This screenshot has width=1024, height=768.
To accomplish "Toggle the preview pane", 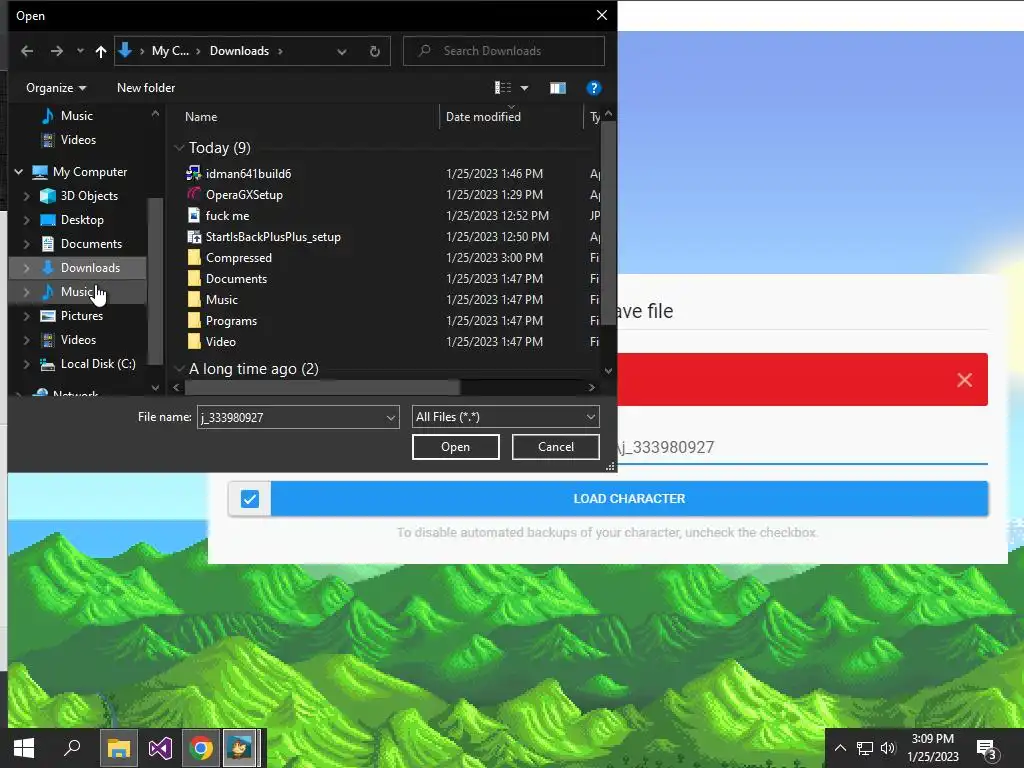I will 558,88.
